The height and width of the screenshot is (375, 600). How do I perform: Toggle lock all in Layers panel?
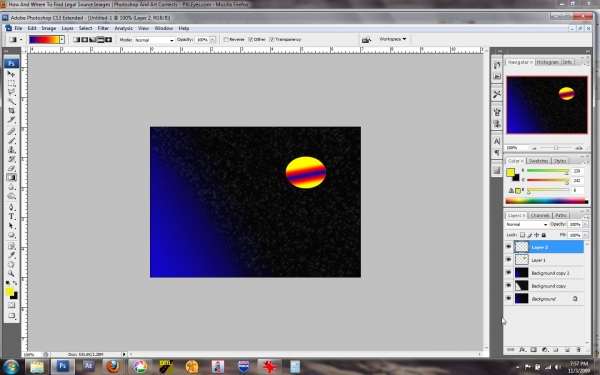coord(544,235)
